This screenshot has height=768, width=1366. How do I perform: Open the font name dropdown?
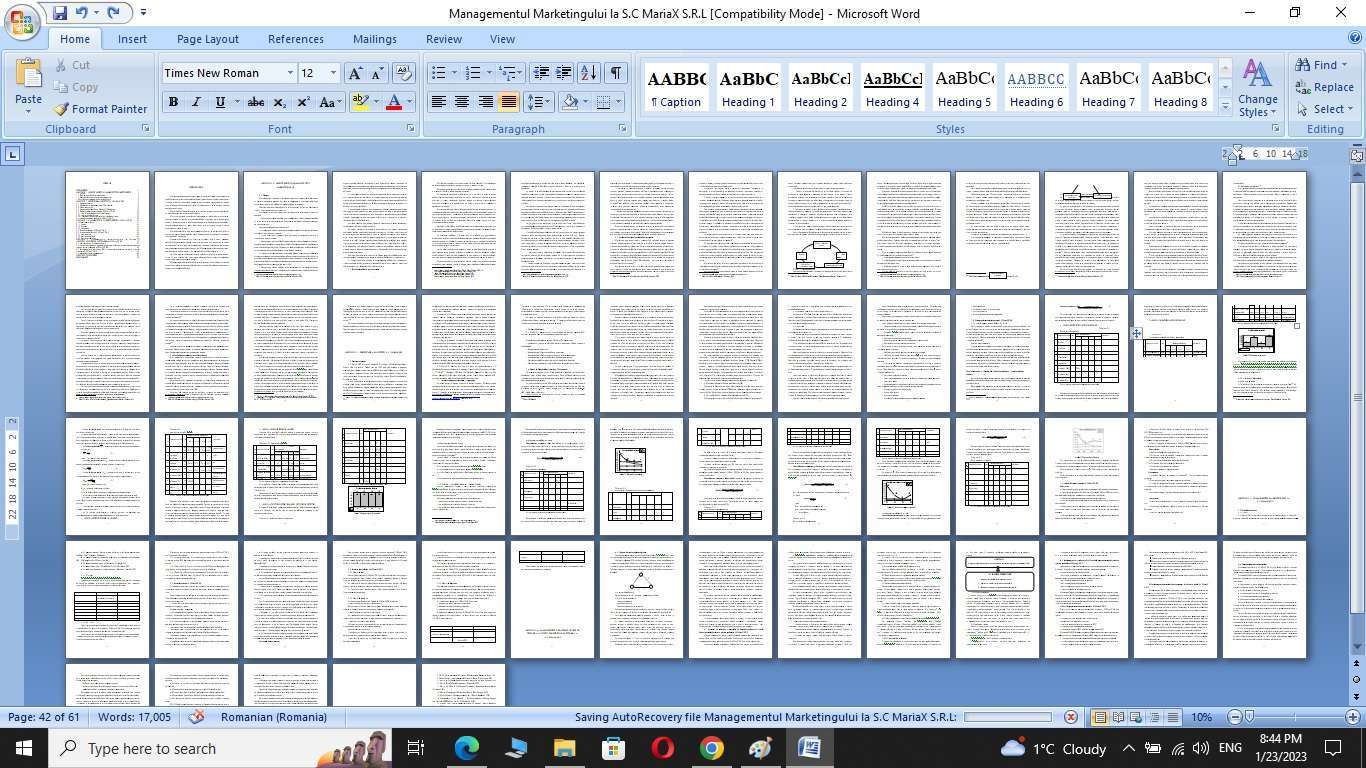click(290, 73)
